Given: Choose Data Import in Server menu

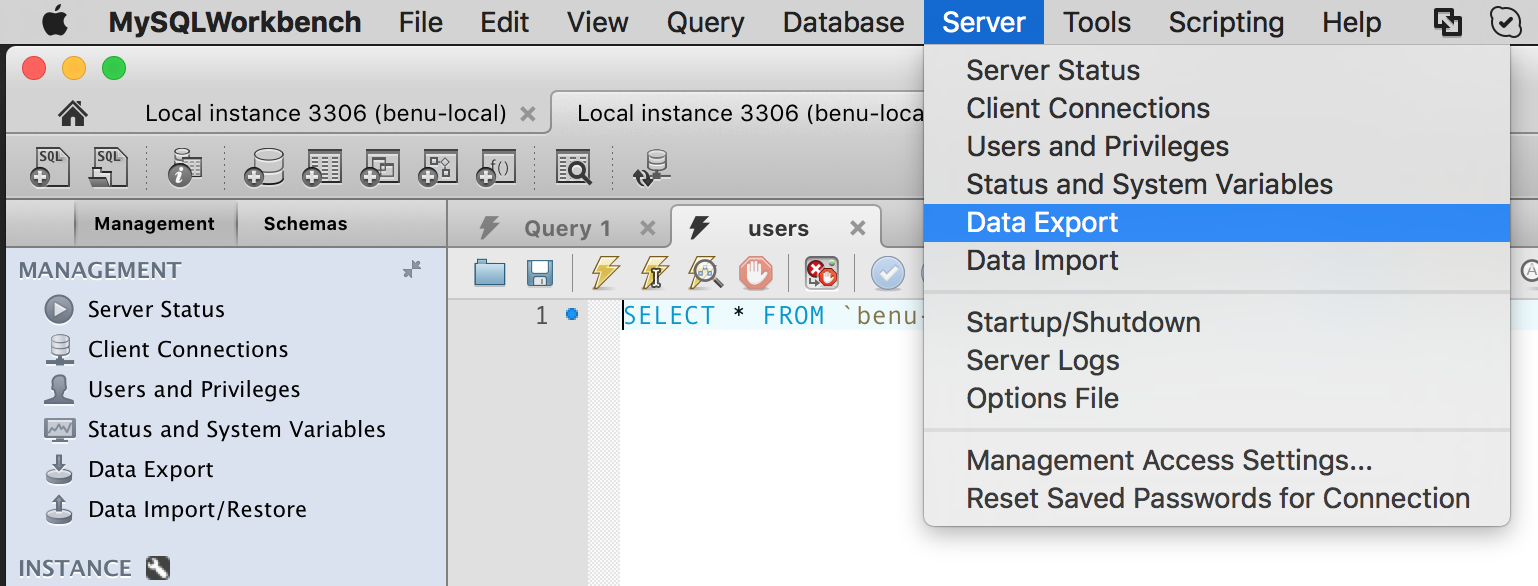Looking at the screenshot, I should click(x=1216, y=260).
